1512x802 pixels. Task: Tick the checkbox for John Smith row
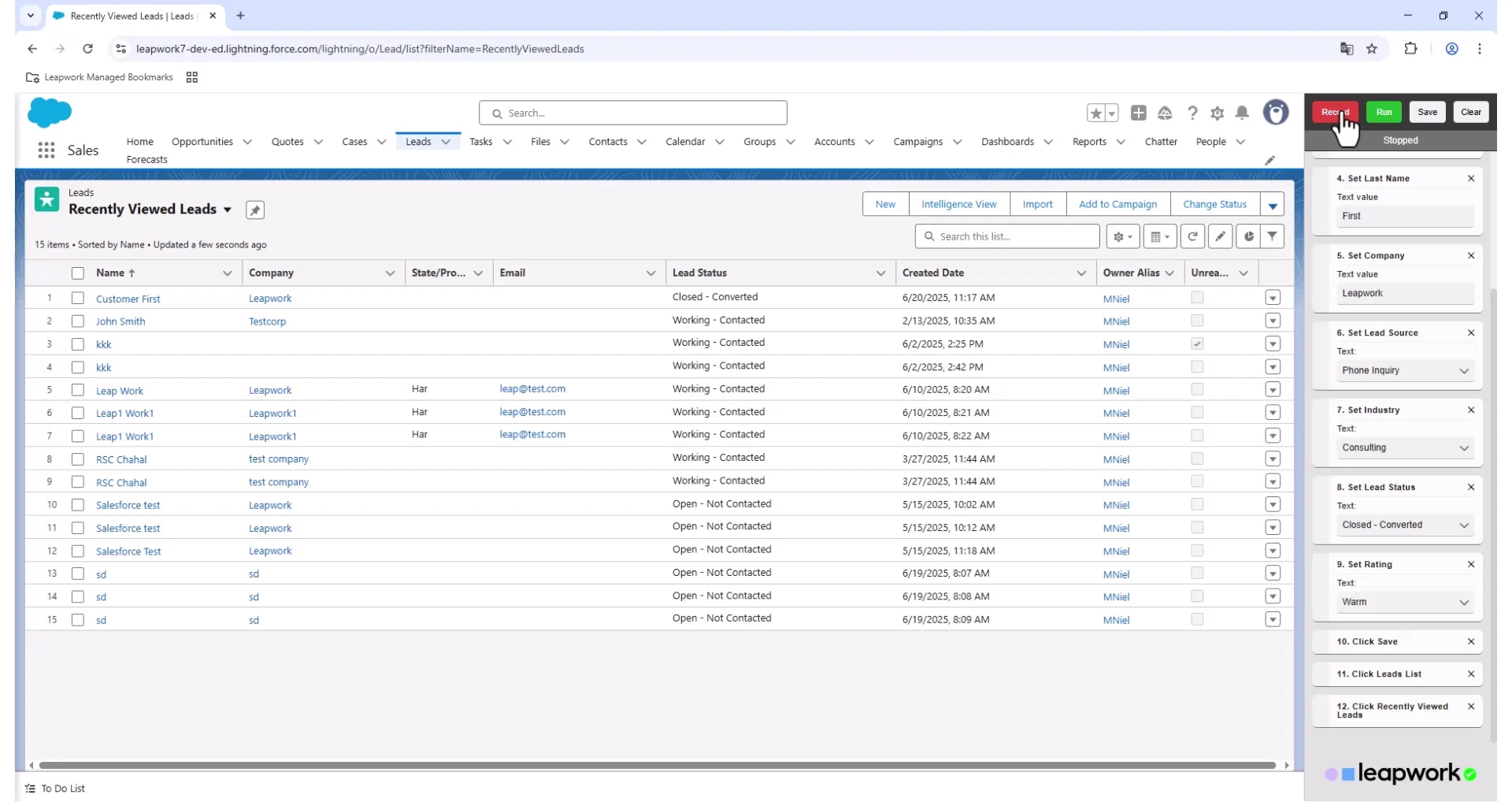(x=78, y=321)
